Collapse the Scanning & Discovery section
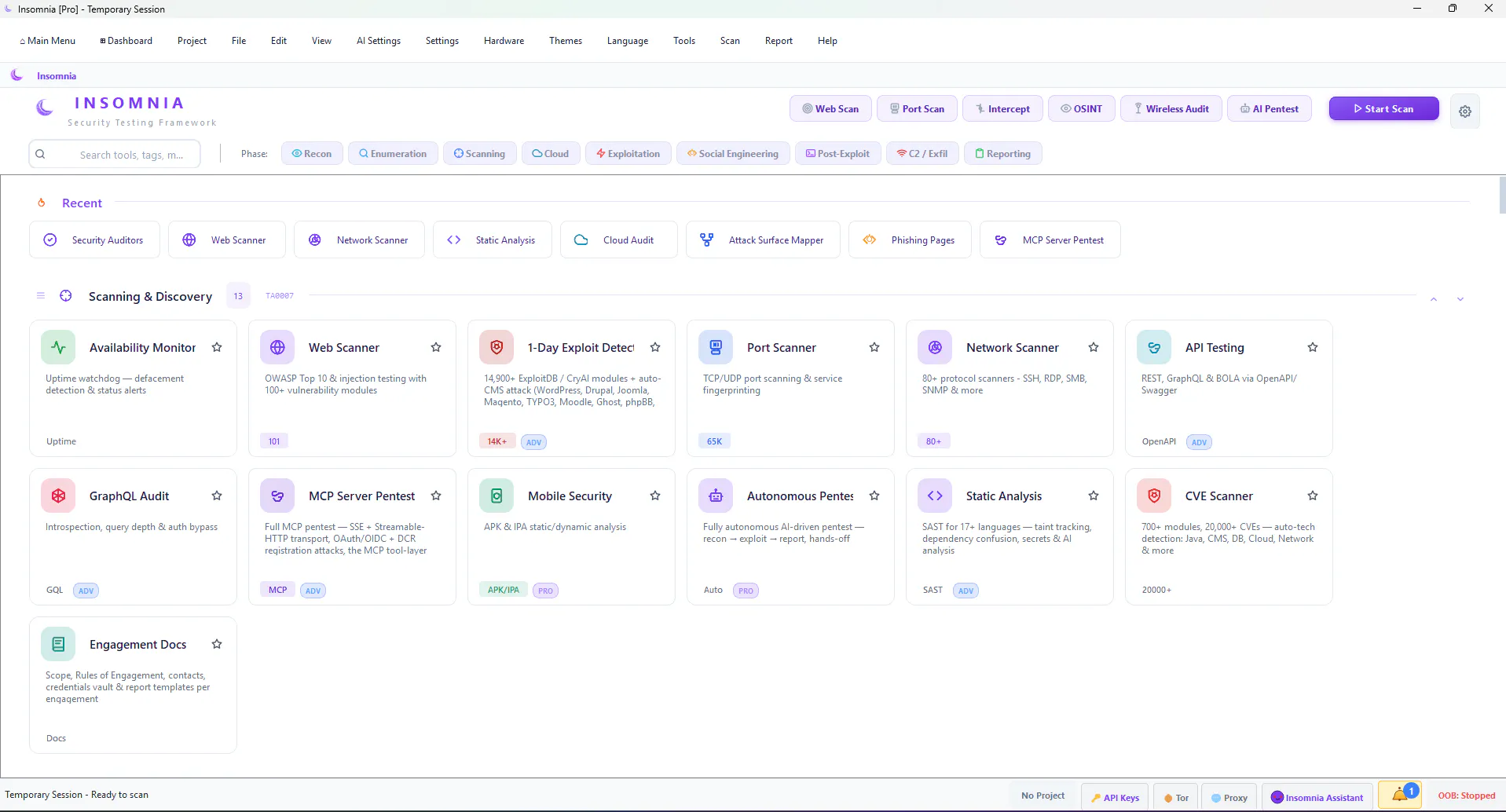 (x=1434, y=299)
